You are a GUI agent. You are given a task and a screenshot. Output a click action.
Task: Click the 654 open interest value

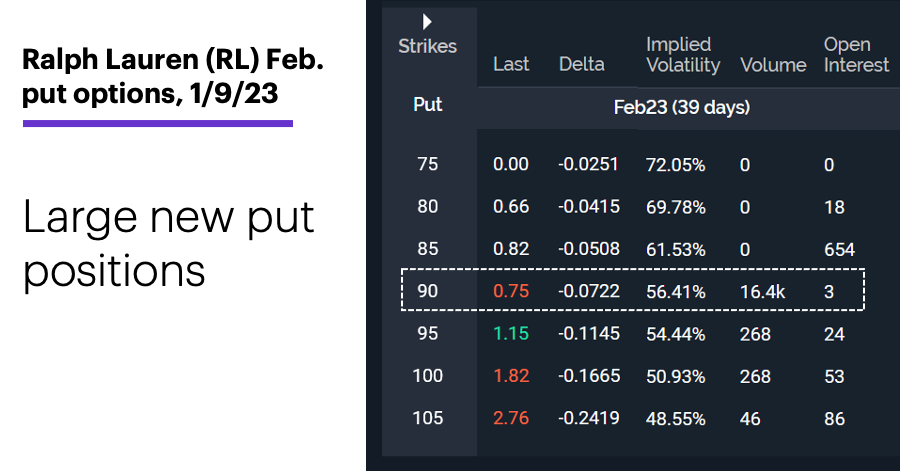tap(839, 250)
